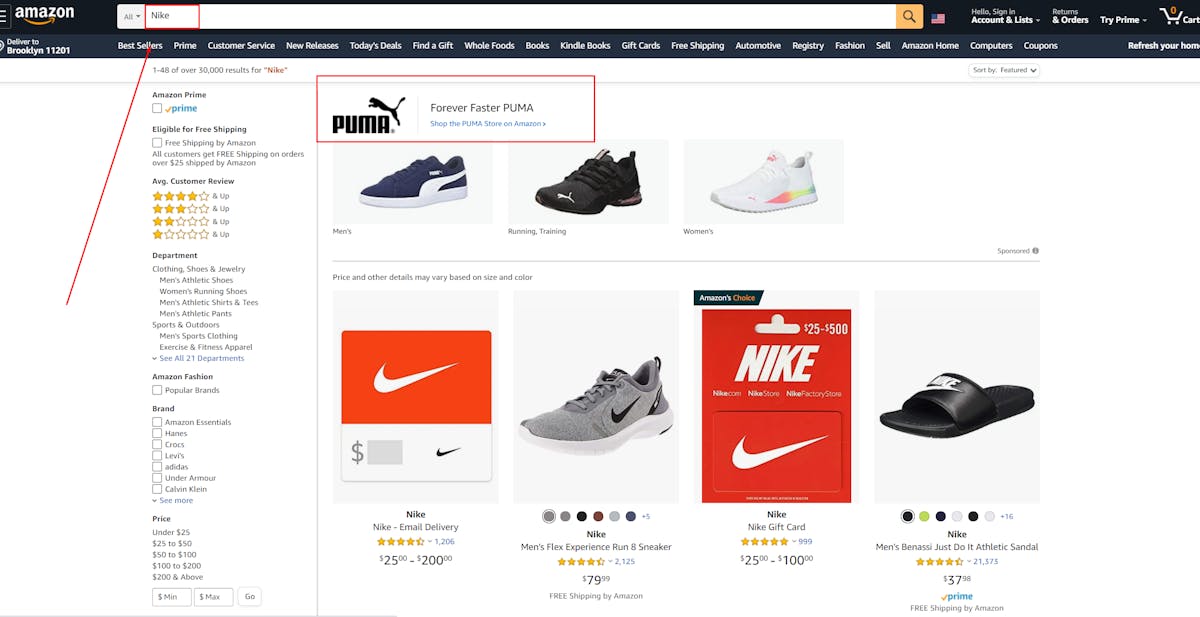The height and width of the screenshot is (617, 1200).
Task: Check the Calvin Klein brand checkbox
Action: tap(157, 489)
